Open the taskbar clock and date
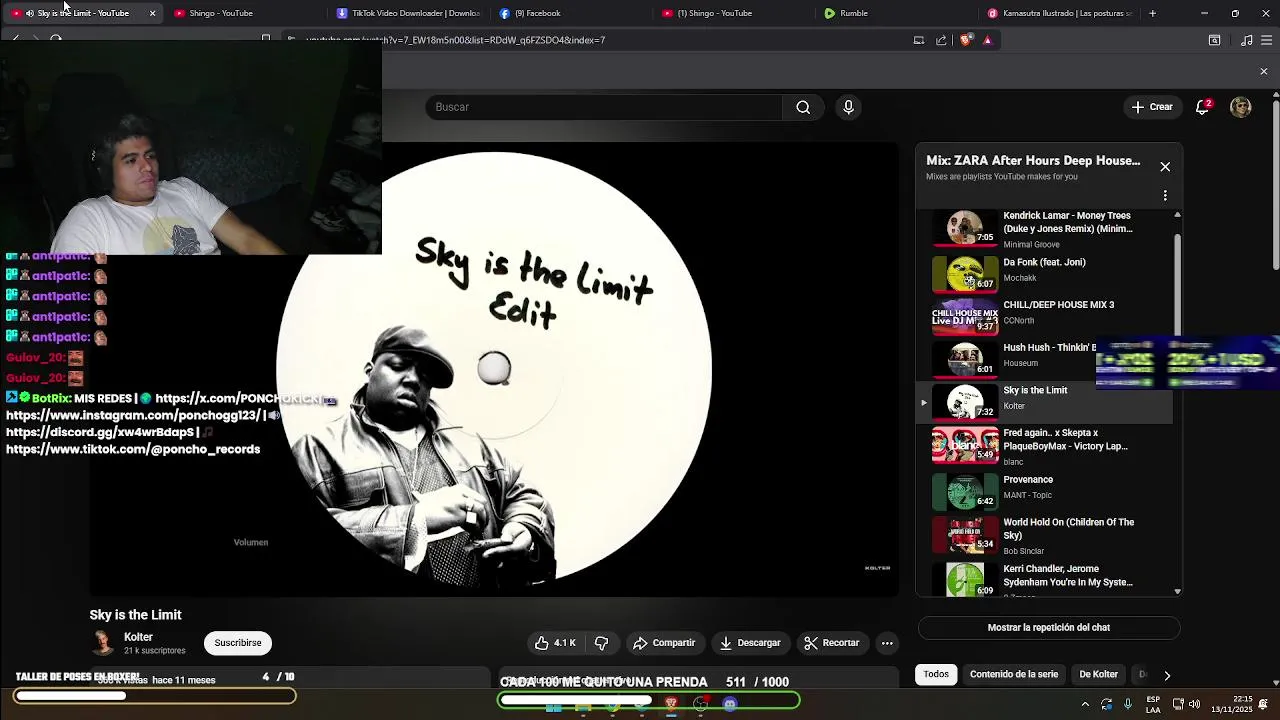The height and width of the screenshot is (720, 1280). [x=1232, y=704]
